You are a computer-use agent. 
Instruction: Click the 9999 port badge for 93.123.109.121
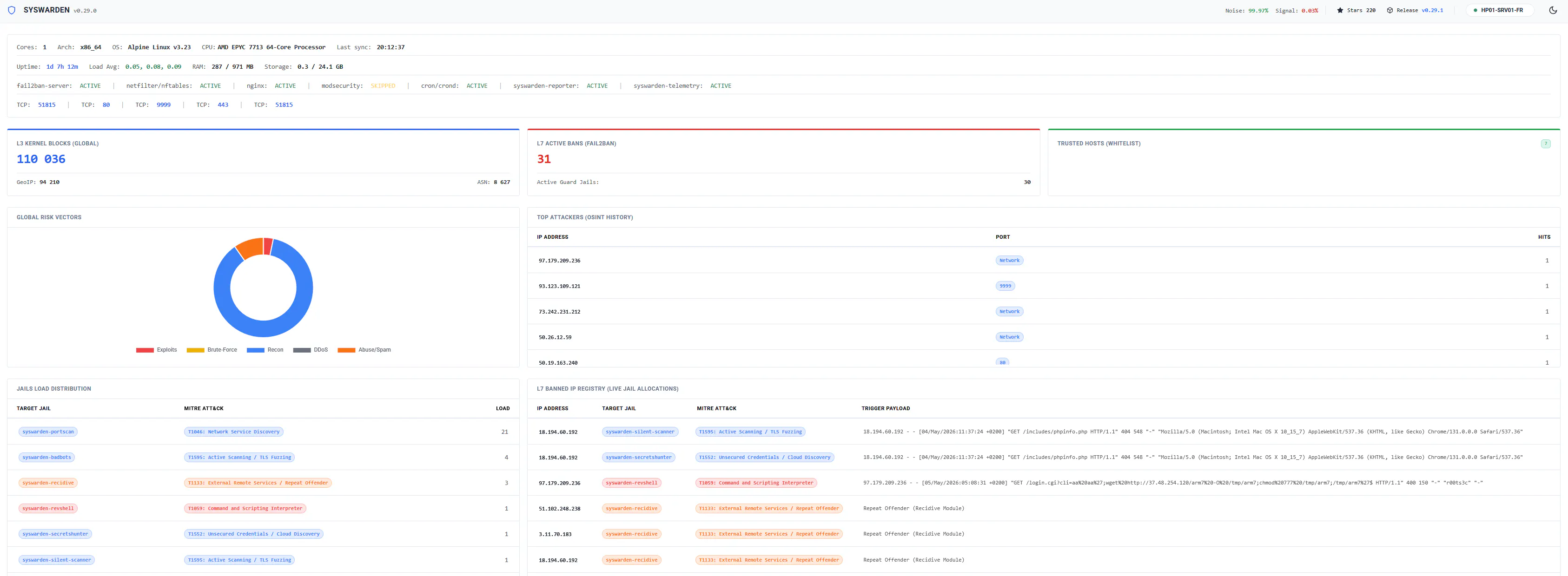(x=1005, y=286)
